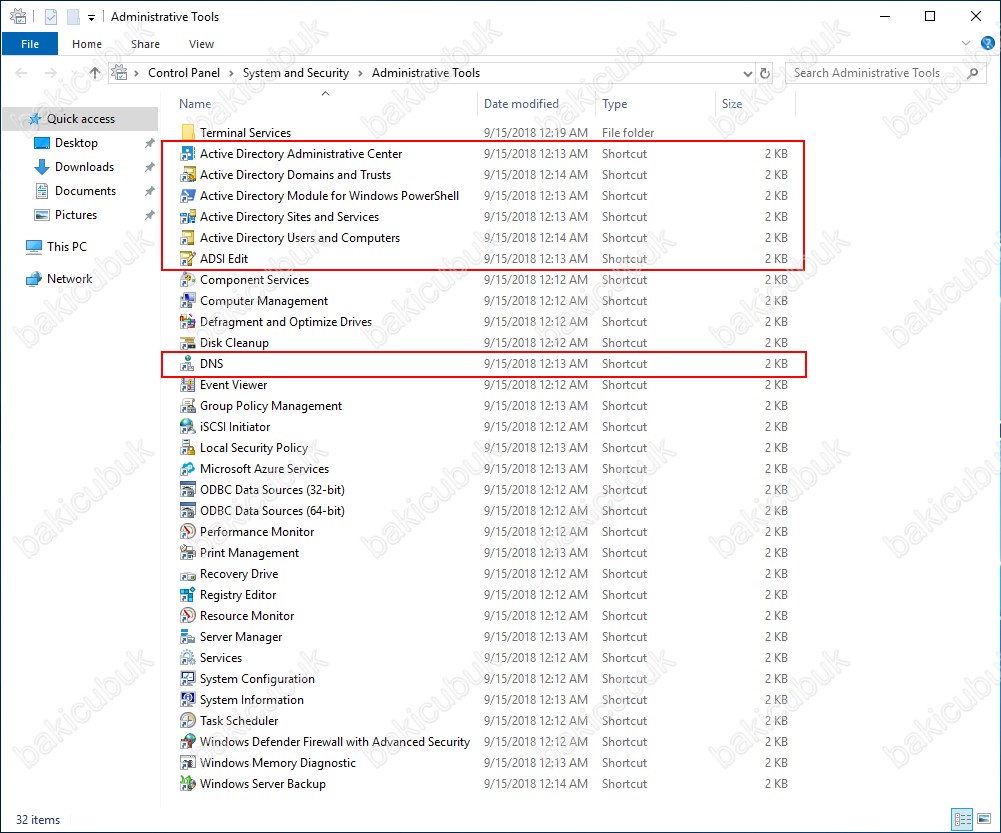
Task: Go up one folder level
Action: pos(94,73)
